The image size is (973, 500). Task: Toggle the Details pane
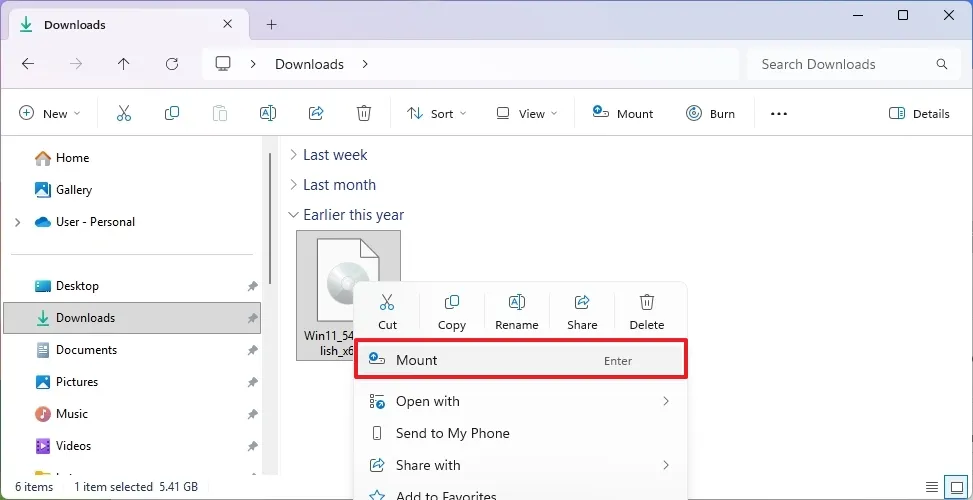919,113
